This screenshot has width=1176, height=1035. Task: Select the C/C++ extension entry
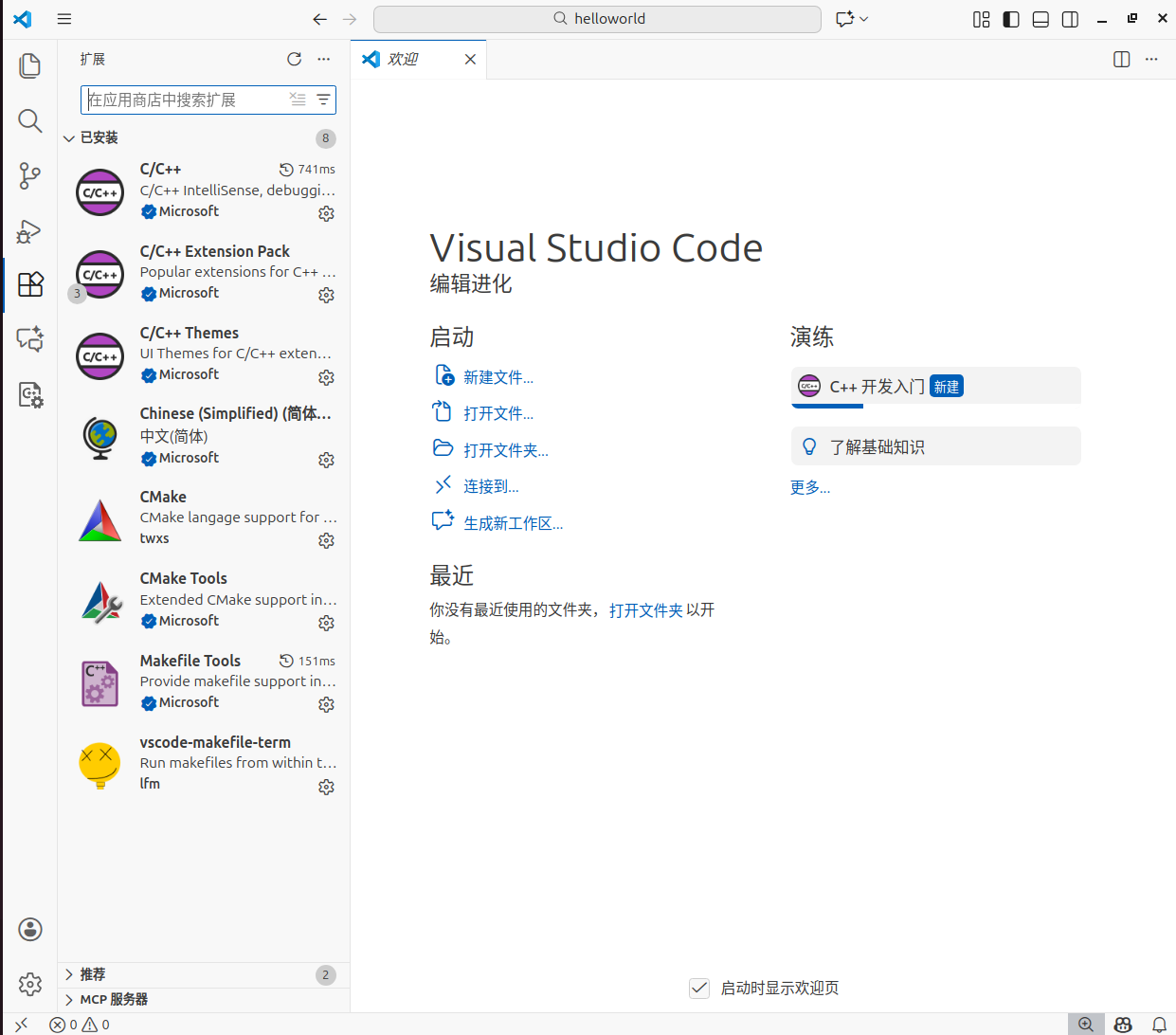(204, 191)
